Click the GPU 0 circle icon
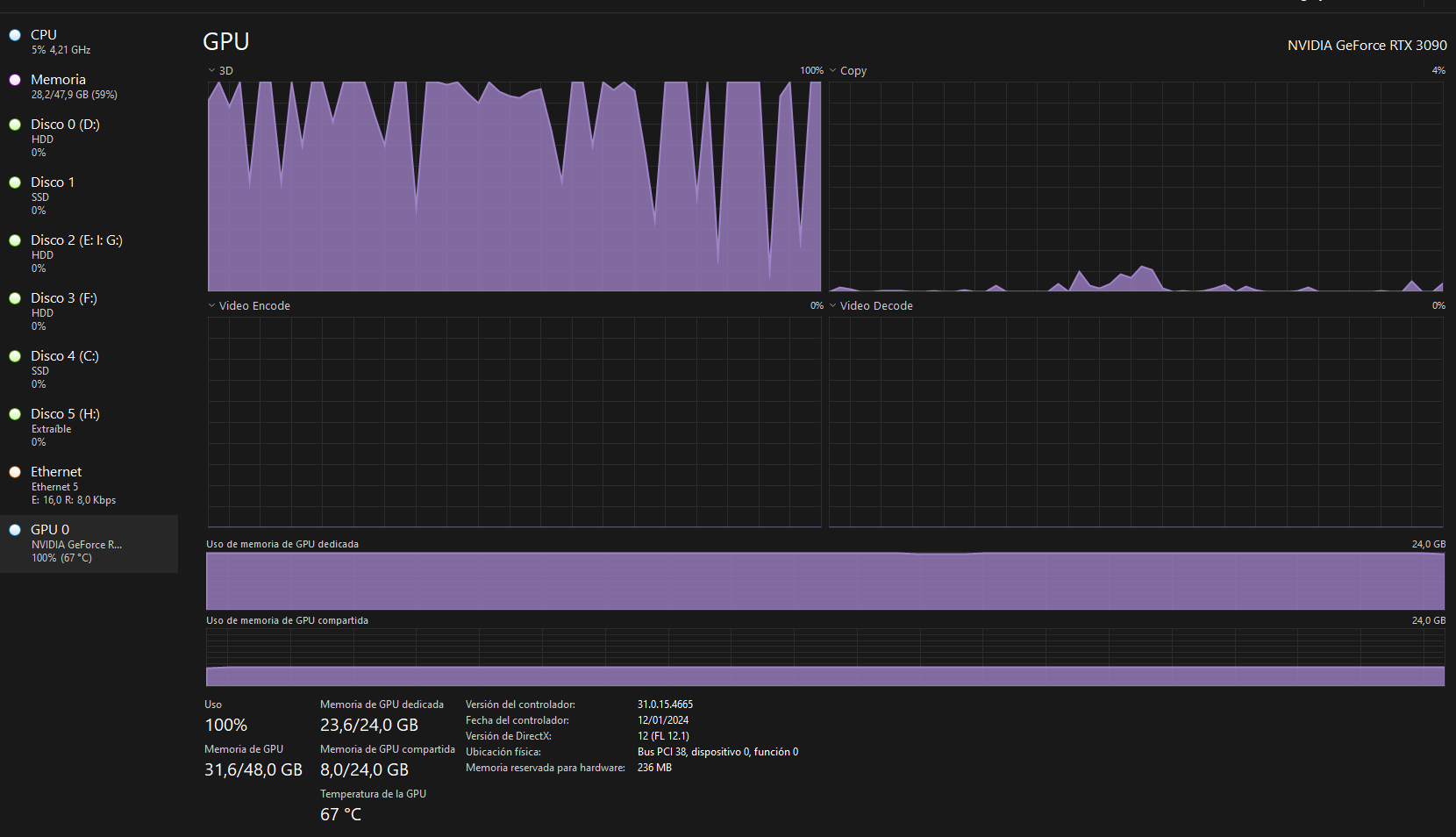 15,530
